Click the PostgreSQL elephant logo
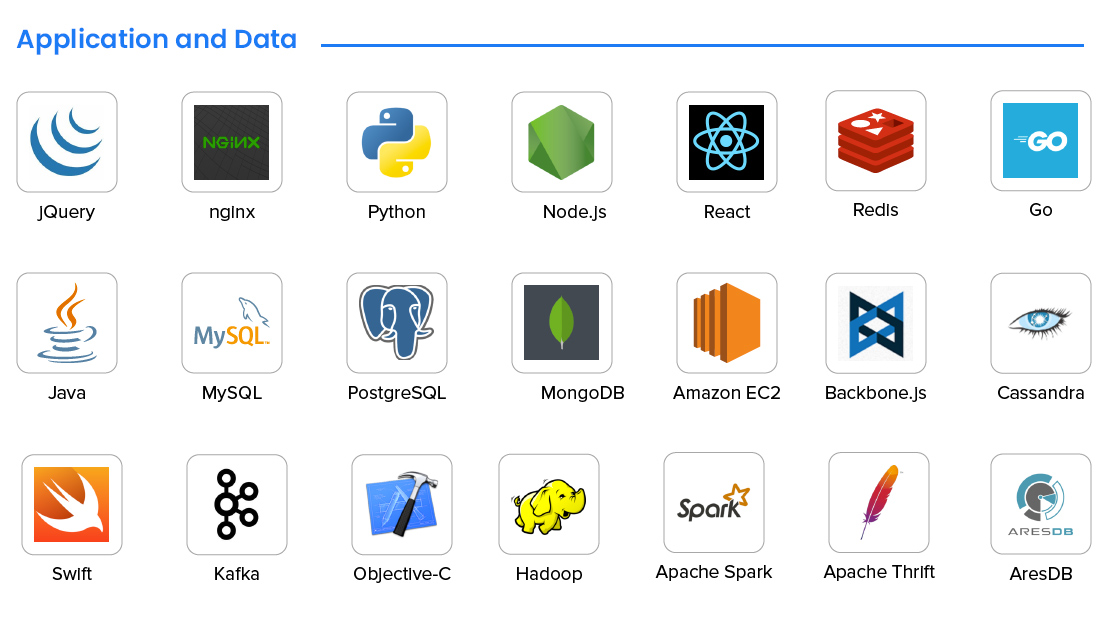 pyautogui.click(x=396, y=322)
